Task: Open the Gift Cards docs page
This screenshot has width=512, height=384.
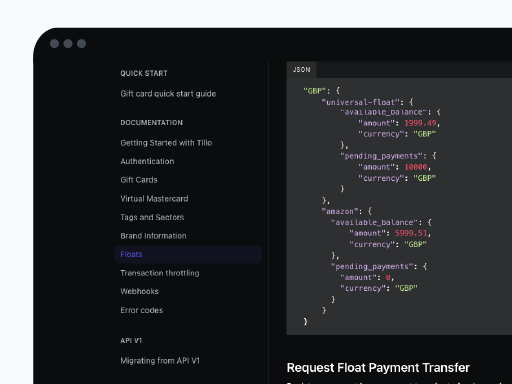Action: [x=139, y=180]
